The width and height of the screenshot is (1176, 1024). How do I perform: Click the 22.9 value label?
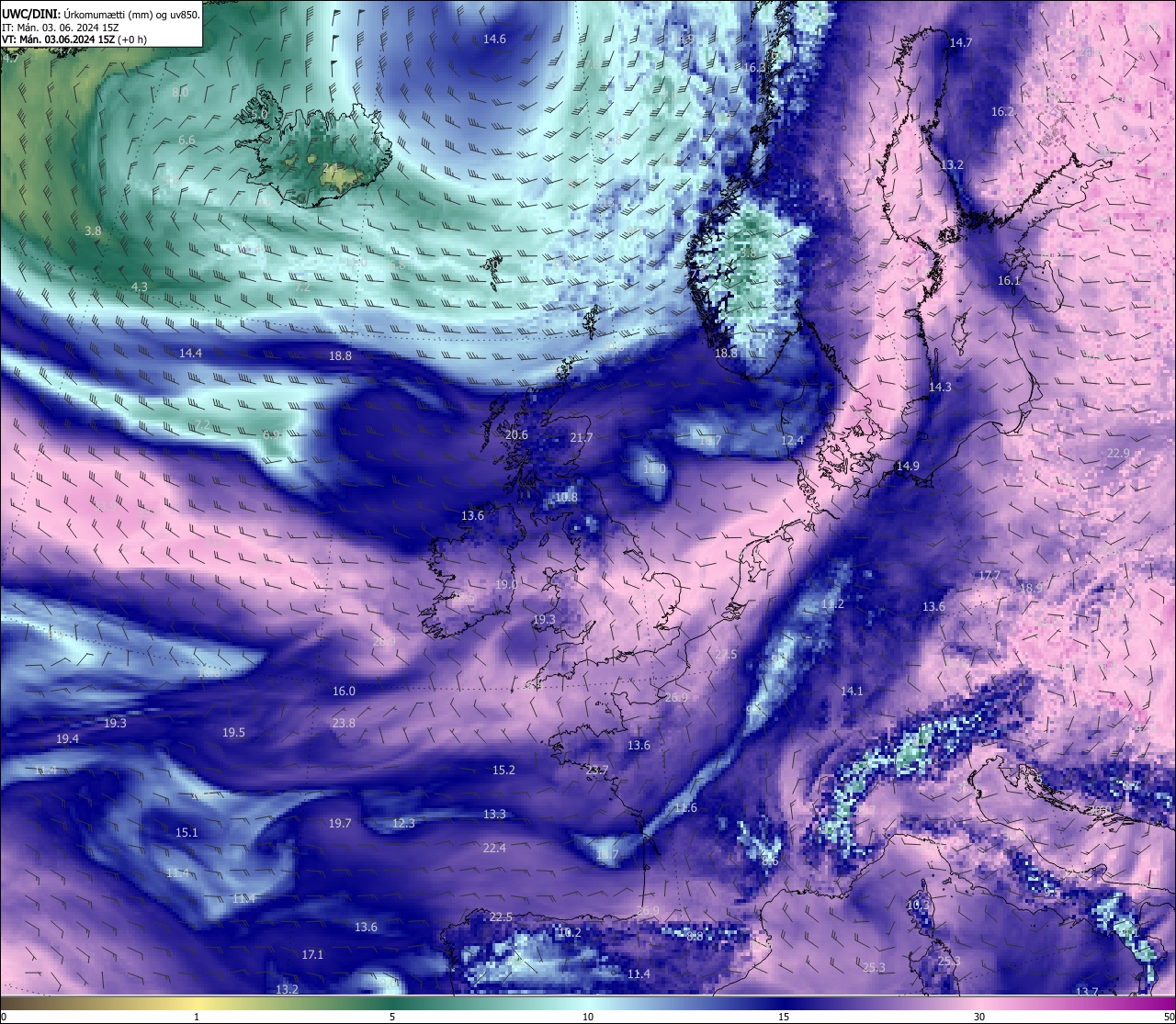[x=1118, y=453]
